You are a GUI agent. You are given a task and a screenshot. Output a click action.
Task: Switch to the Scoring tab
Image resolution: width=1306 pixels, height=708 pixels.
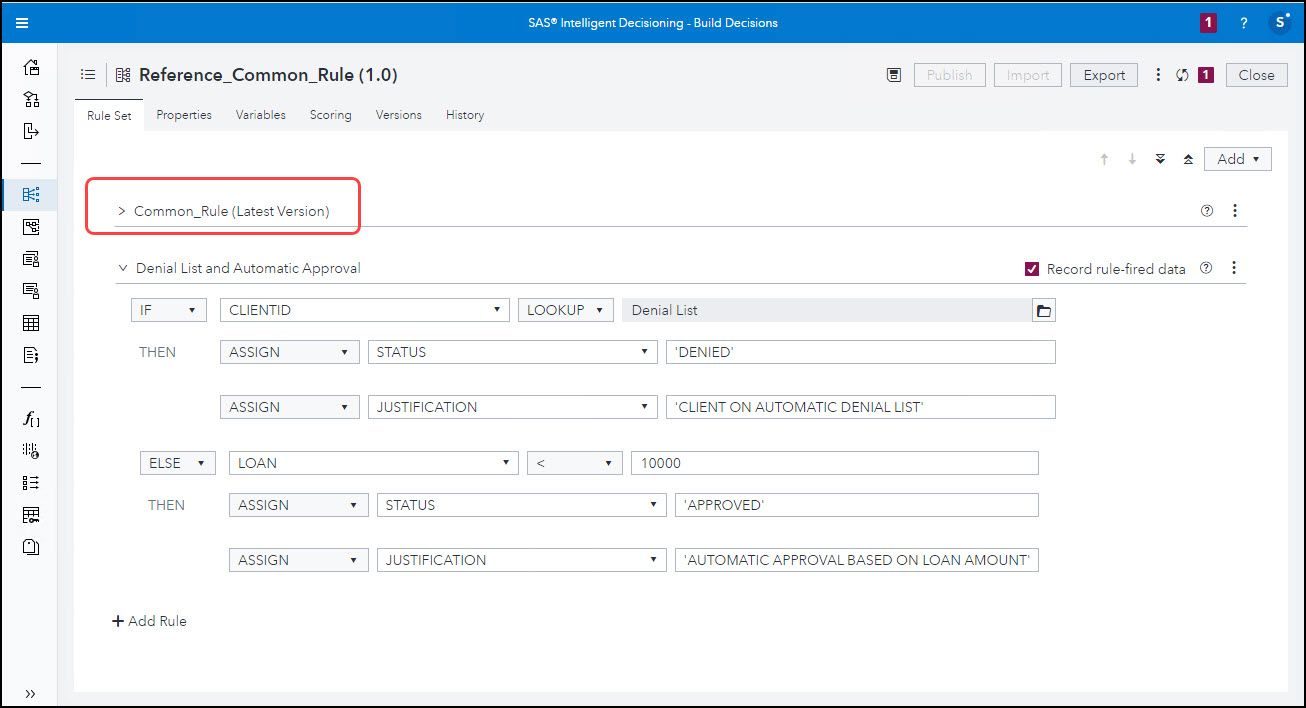(x=330, y=115)
